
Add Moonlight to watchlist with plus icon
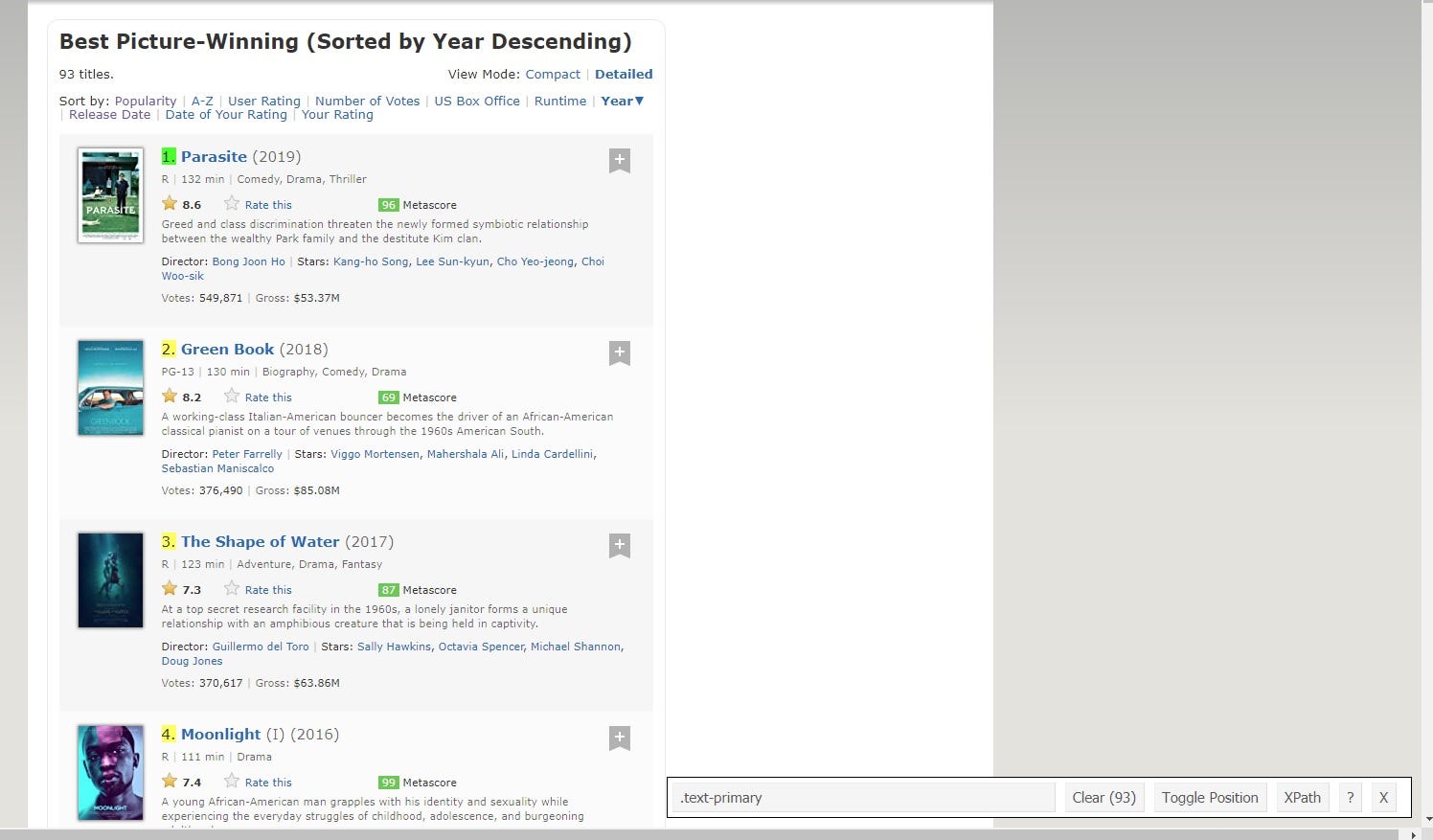620,738
